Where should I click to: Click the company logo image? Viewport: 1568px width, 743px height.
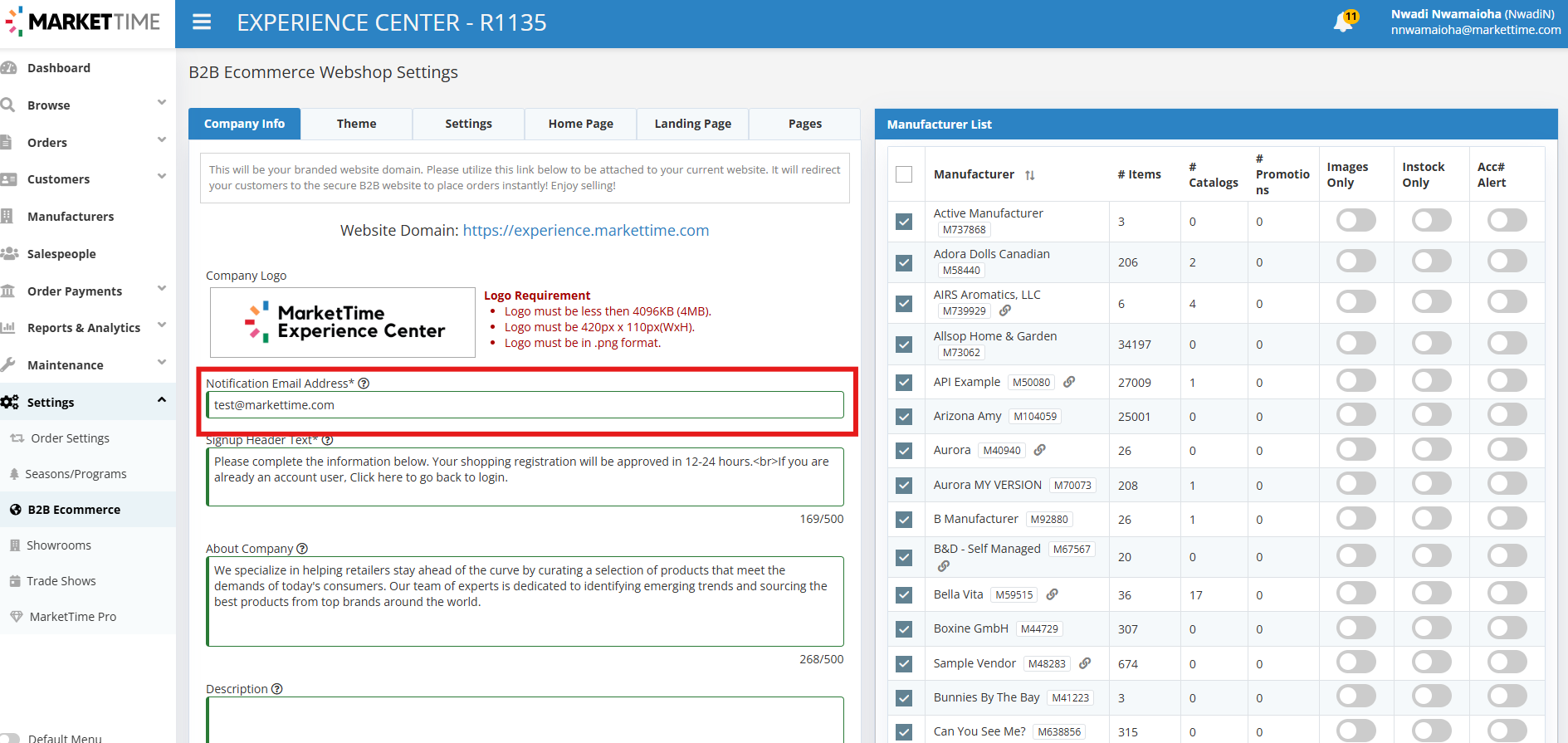coord(343,322)
